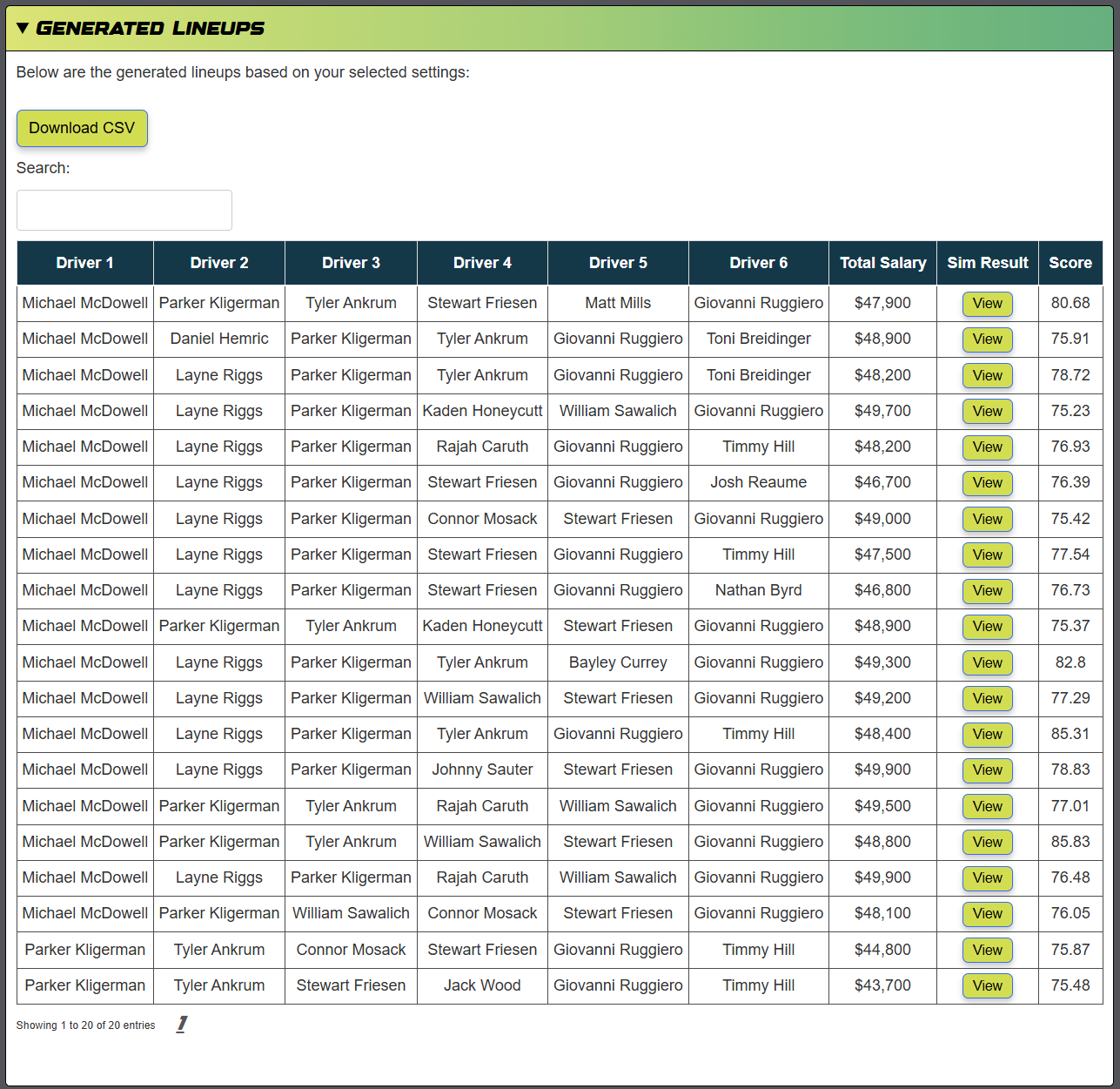Screen dimensions: 1120x1089
Task: View sim result for 78.83 score lineup
Action: 988,770
